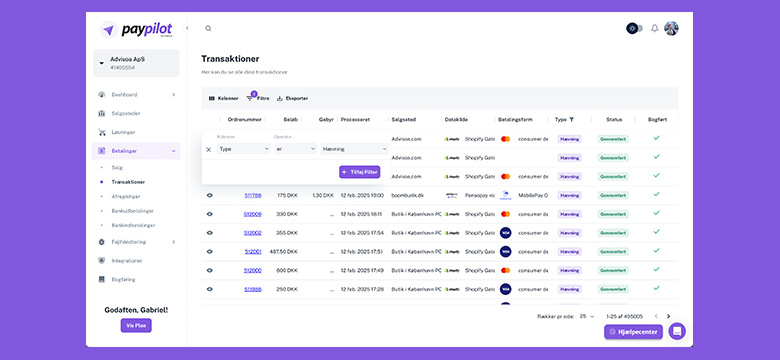The image size is (780, 360).
Task: Go to Afregninger
Action: (x=126, y=196)
